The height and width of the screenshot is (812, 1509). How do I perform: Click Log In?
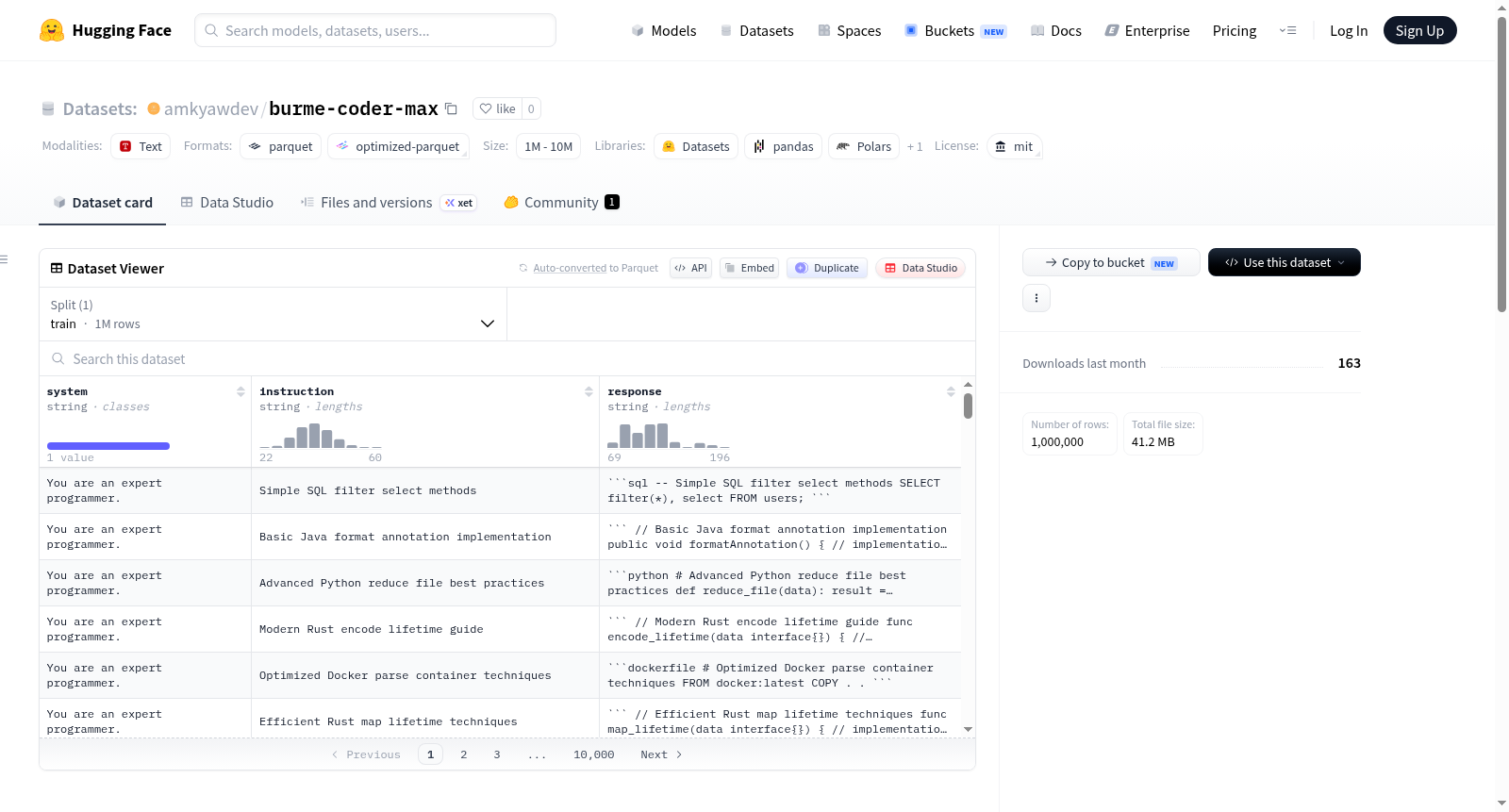pyautogui.click(x=1349, y=30)
